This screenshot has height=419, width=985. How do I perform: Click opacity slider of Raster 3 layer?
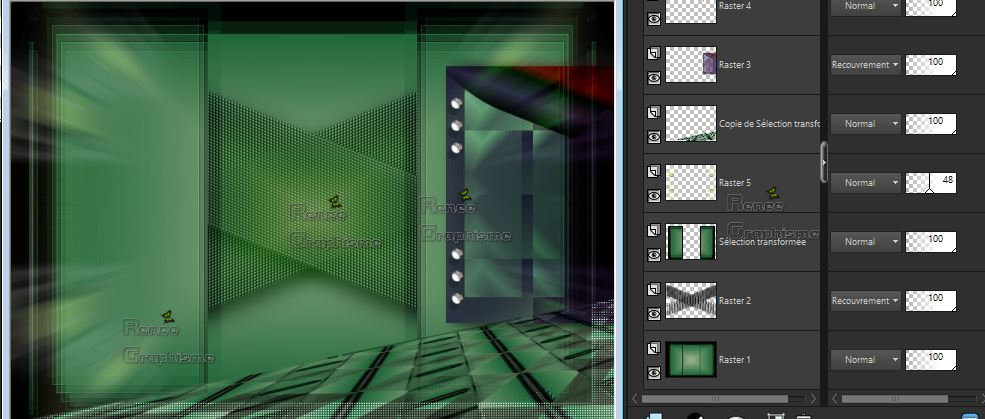point(931,65)
